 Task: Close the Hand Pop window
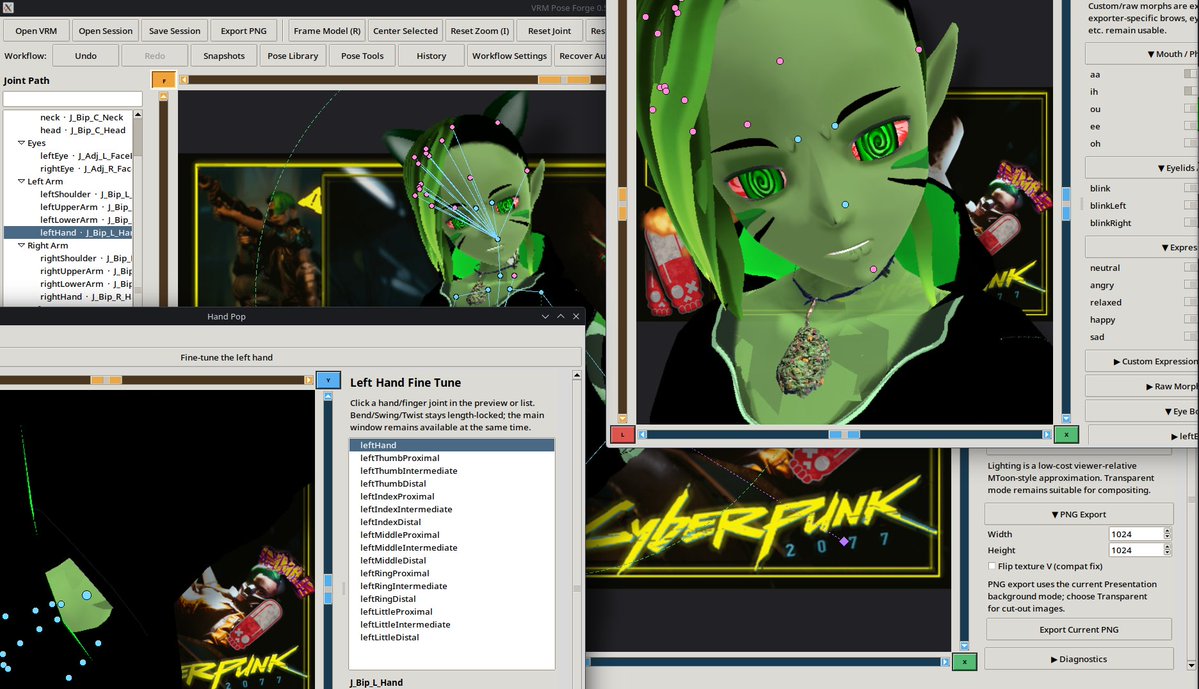[x=576, y=317]
